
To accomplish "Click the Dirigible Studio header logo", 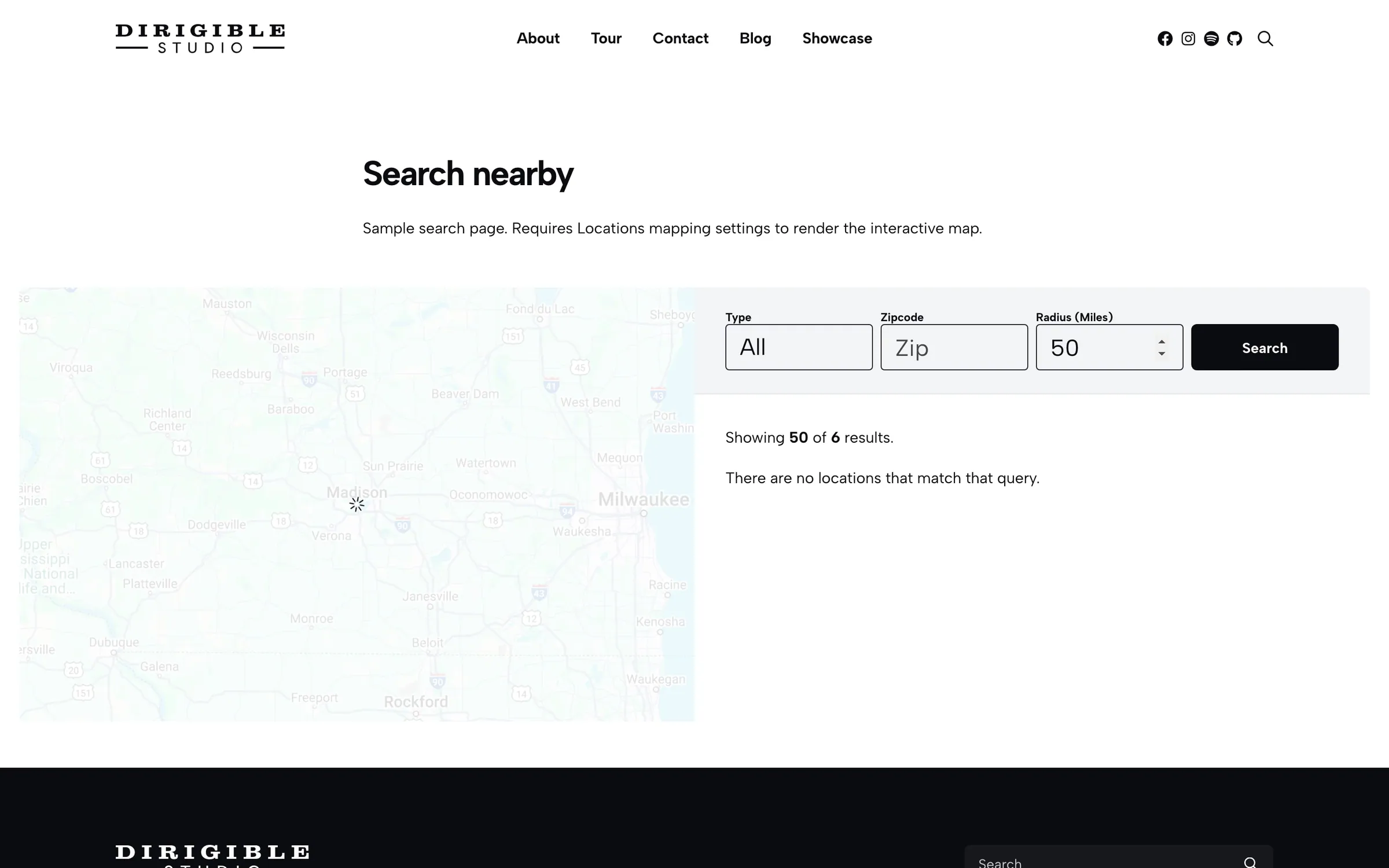I will [200, 39].
